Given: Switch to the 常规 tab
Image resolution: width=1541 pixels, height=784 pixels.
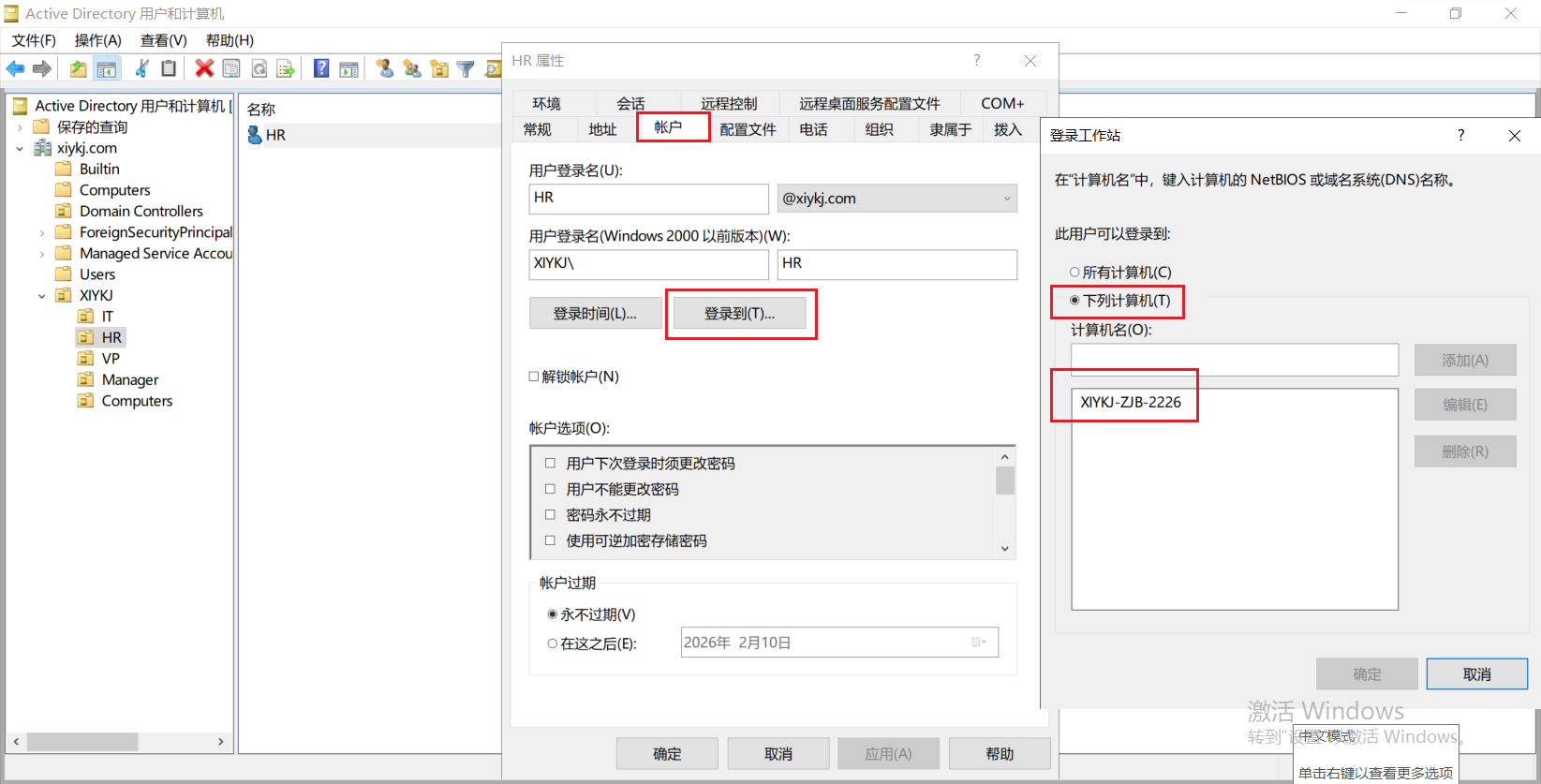Looking at the screenshot, I should click(x=538, y=129).
